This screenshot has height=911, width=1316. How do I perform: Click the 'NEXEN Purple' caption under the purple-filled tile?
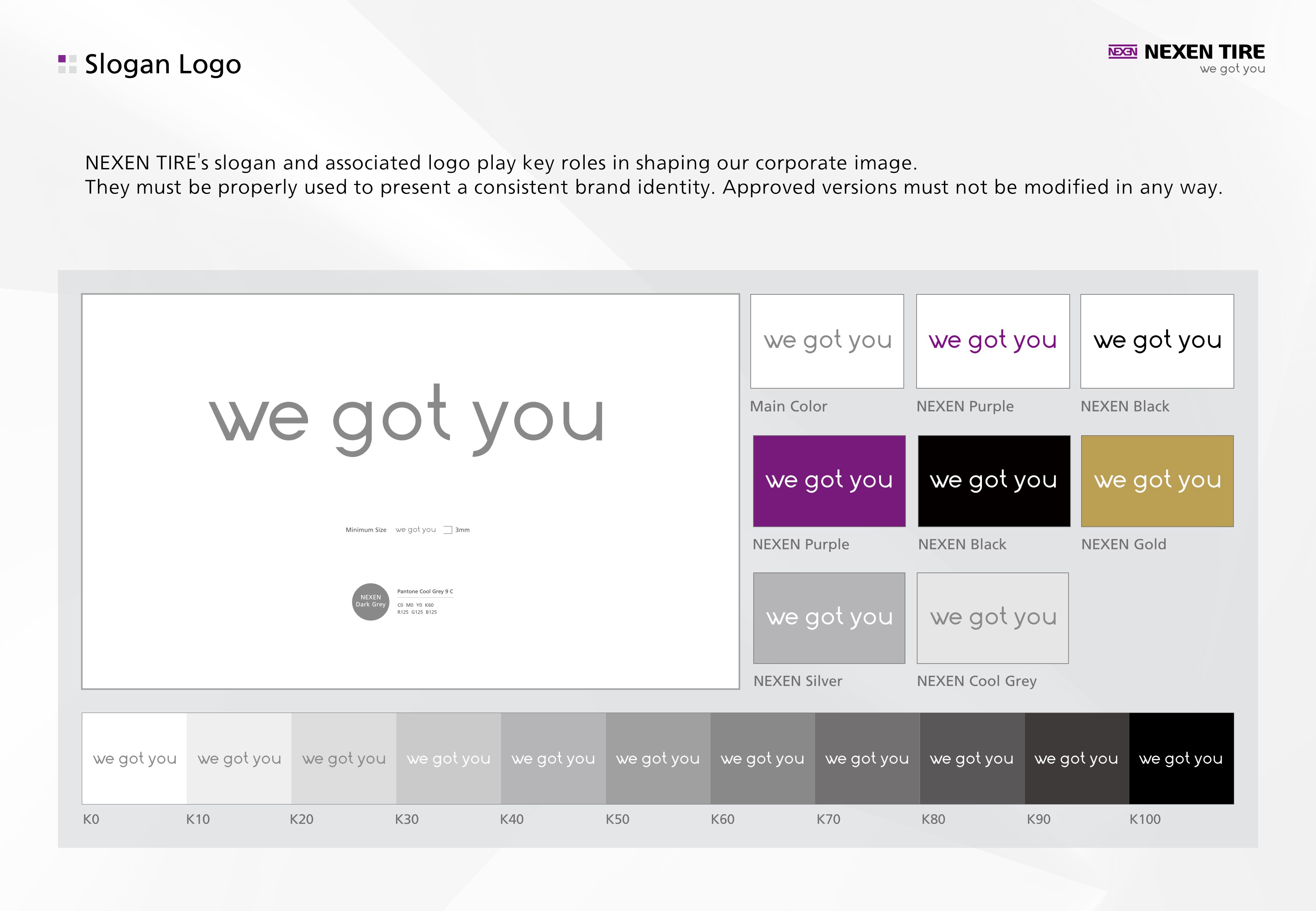coord(801,545)
